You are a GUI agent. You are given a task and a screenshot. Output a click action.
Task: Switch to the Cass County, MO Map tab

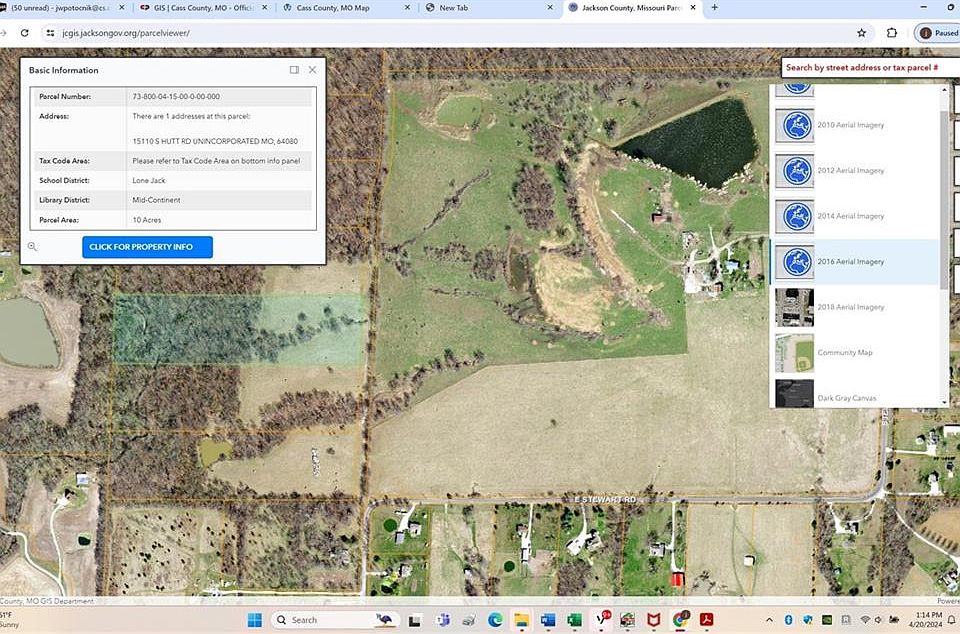tap(340, 8)
